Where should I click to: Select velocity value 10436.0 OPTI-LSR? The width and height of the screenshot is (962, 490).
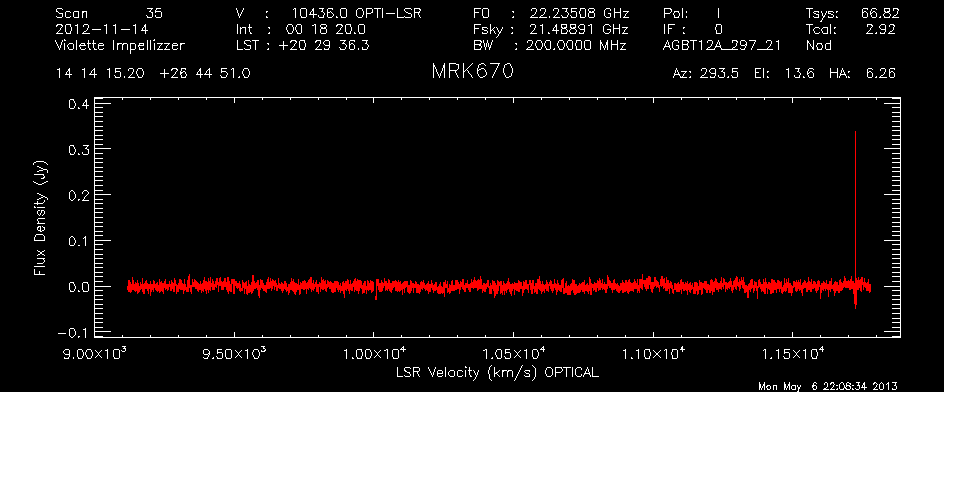tap(356, 13)
